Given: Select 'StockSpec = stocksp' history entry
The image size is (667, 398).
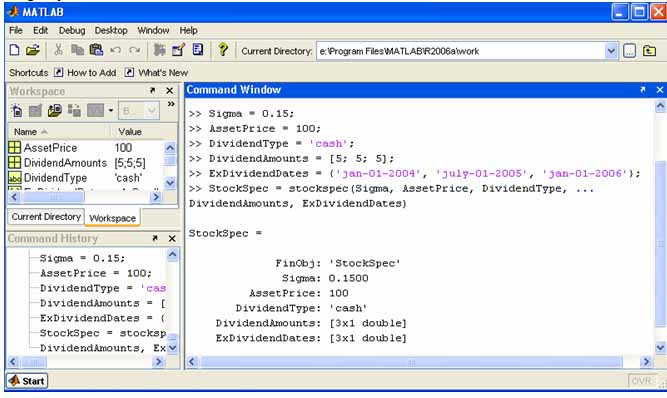Looking at the screenshot, I should click(x=103, y=333).
